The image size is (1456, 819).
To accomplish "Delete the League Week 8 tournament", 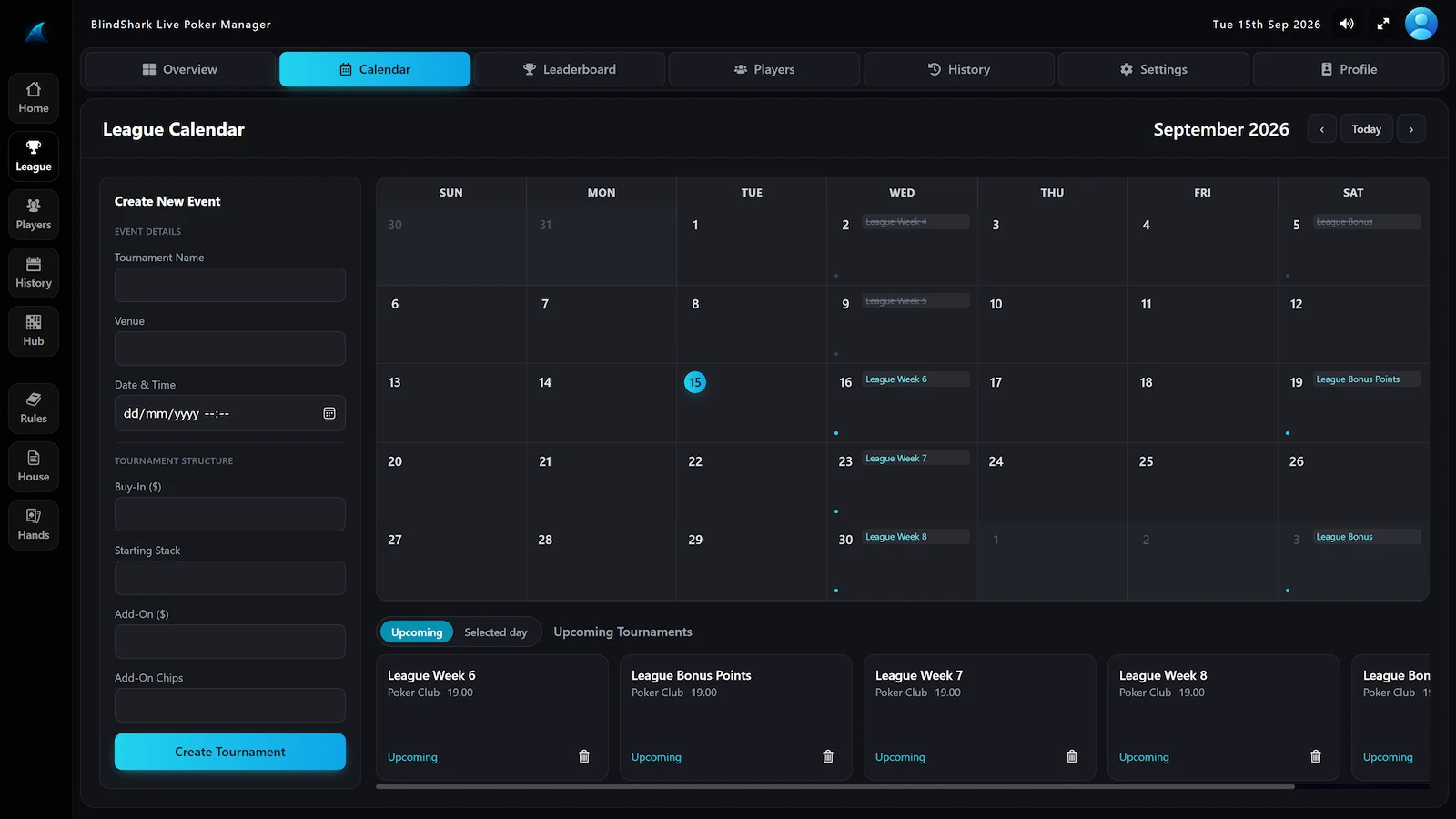I will pyautogui.click(x=1316, y=756).
